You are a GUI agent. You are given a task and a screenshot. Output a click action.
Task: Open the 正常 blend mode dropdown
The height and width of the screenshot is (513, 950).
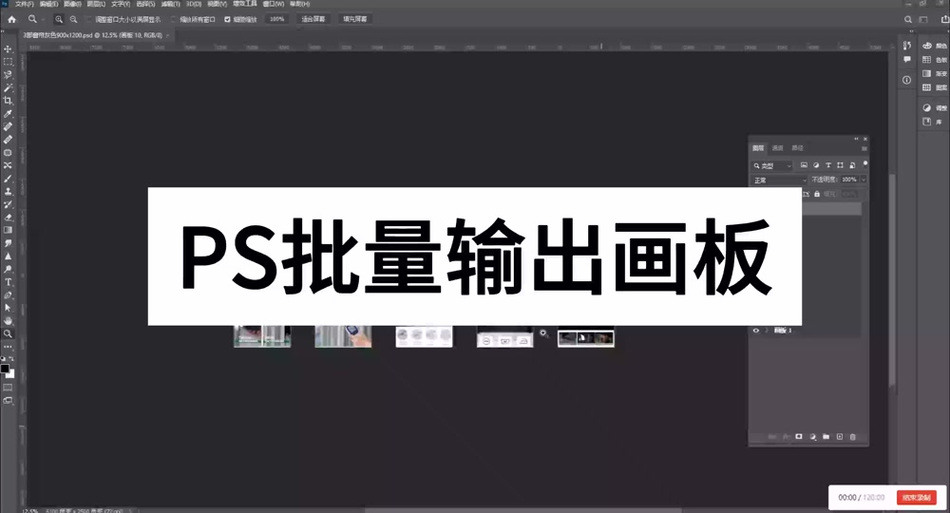[x=779, y=180]
